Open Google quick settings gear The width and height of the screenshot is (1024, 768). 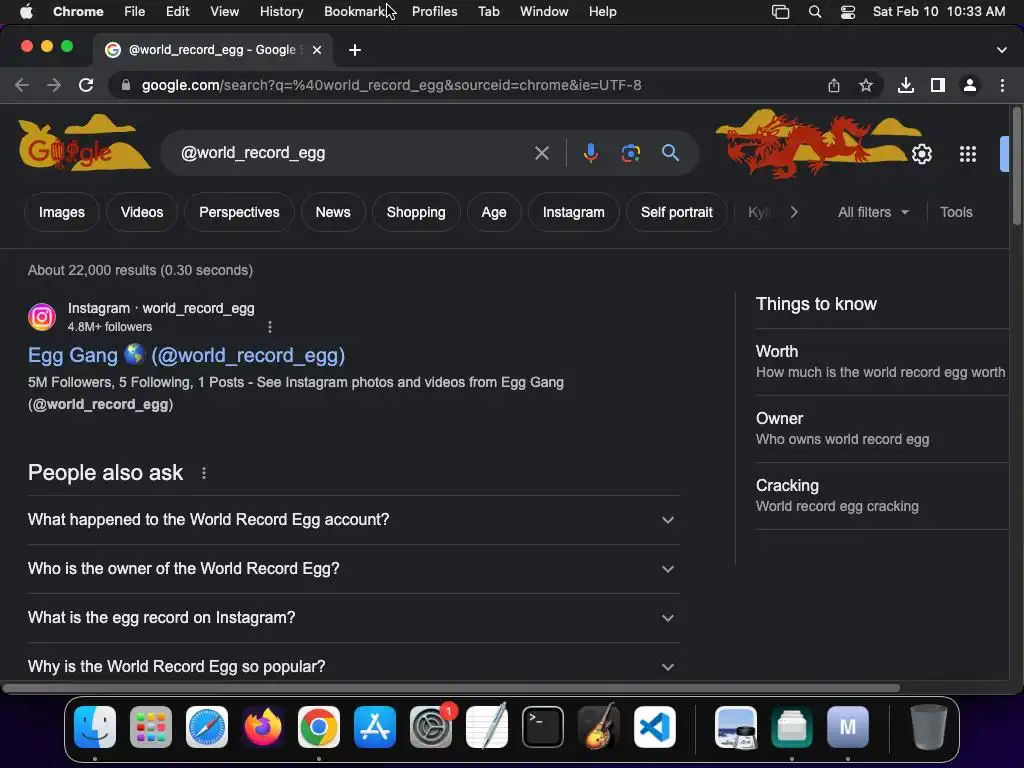coord(921,154)
